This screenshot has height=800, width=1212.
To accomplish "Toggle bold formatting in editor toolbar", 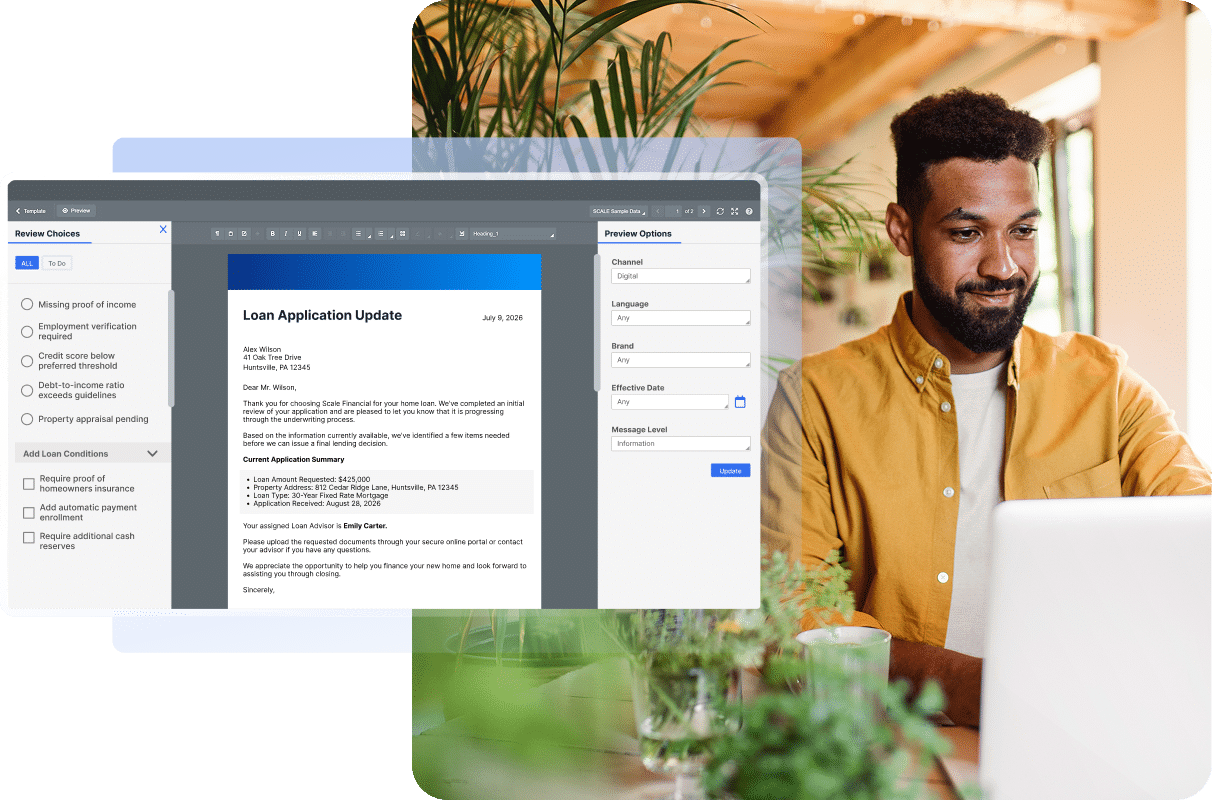I will point(272,234).
